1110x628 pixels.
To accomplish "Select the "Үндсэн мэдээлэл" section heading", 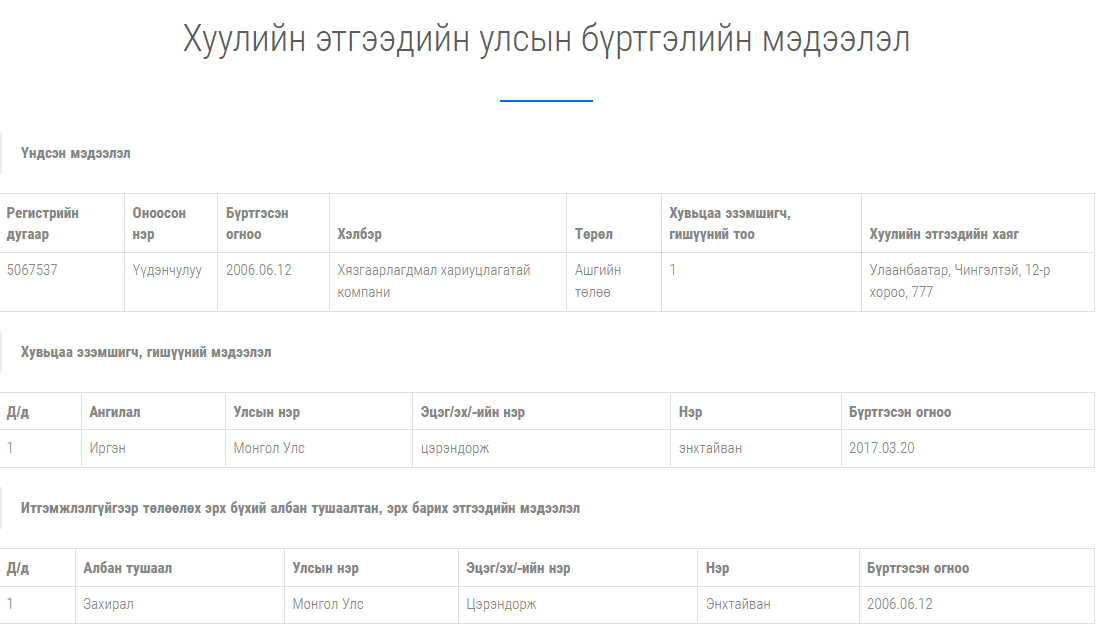I will click(x=76, y=153).
